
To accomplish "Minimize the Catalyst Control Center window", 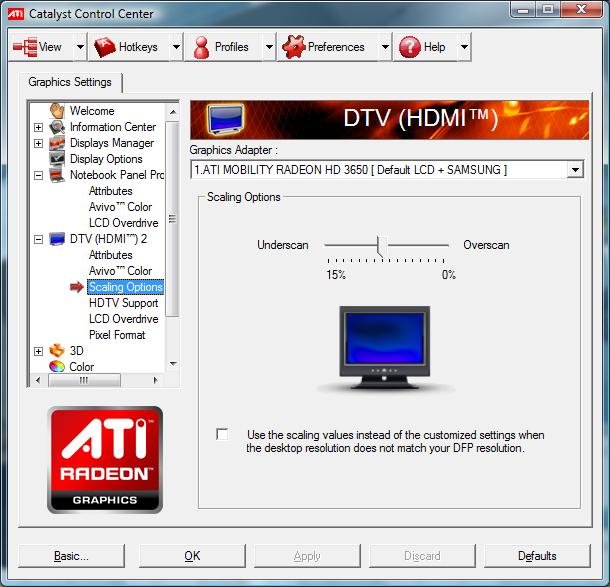I will tap(523, 10).
